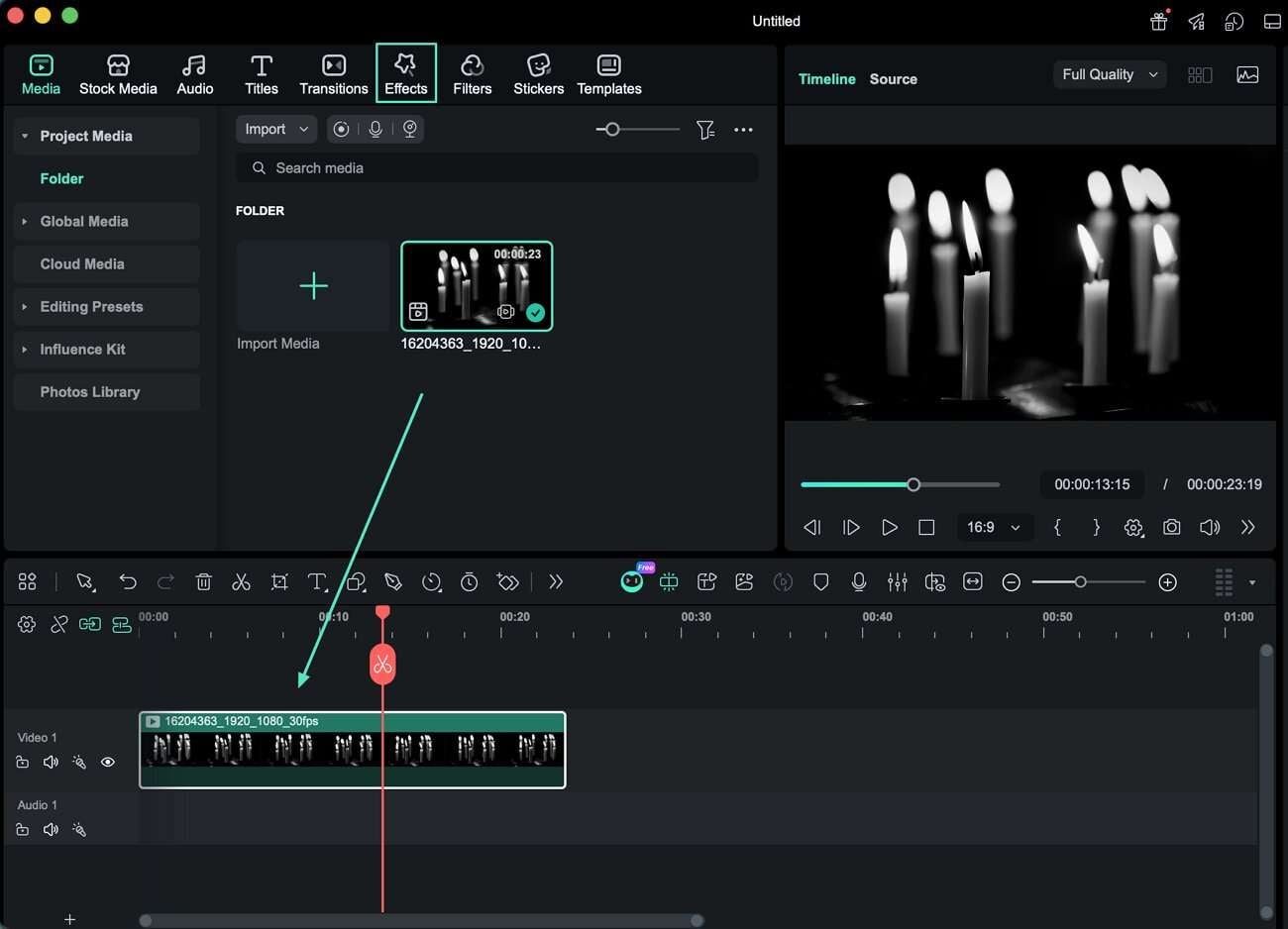1288x929 pixels.
Task: Toggle visibility eye of Video 1 track
Action: pos(108,763)
